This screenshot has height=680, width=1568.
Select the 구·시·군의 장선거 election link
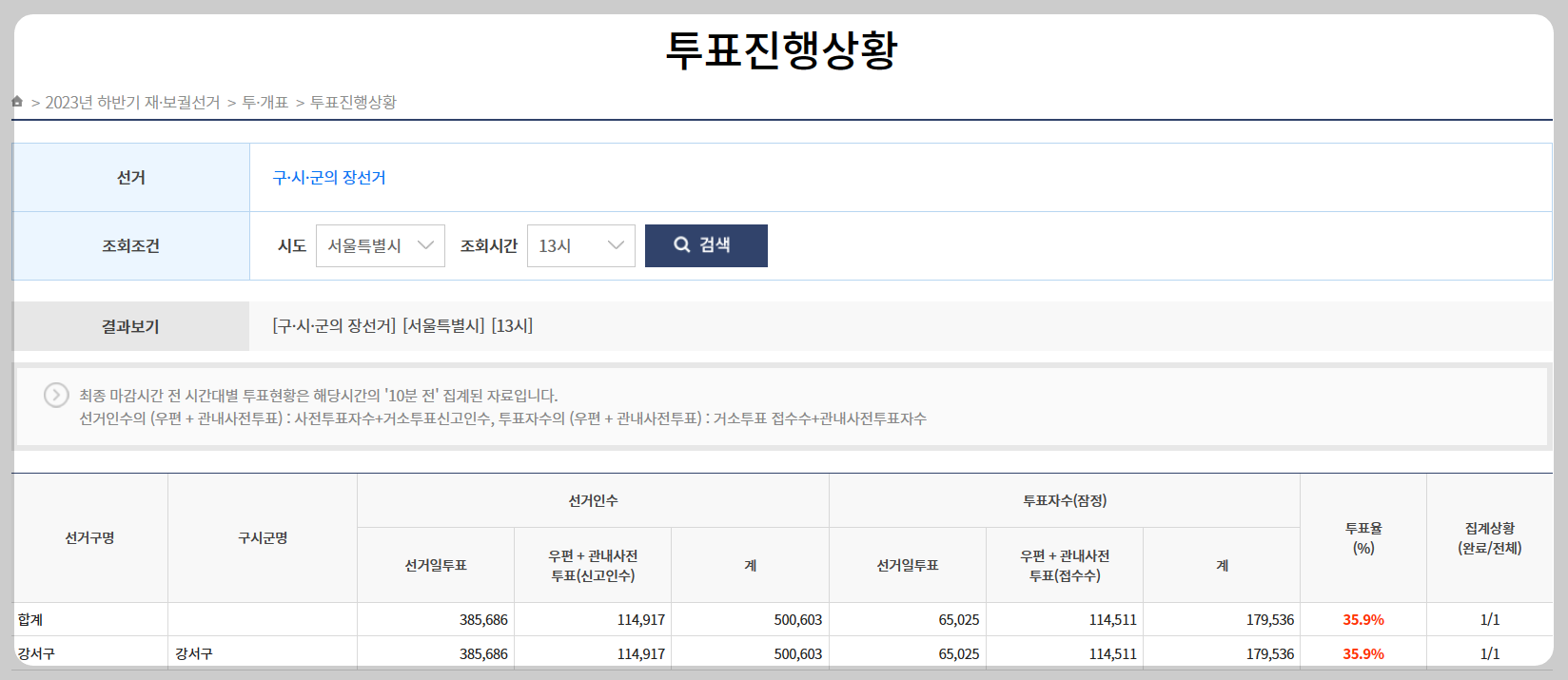(x=329, y=178)
